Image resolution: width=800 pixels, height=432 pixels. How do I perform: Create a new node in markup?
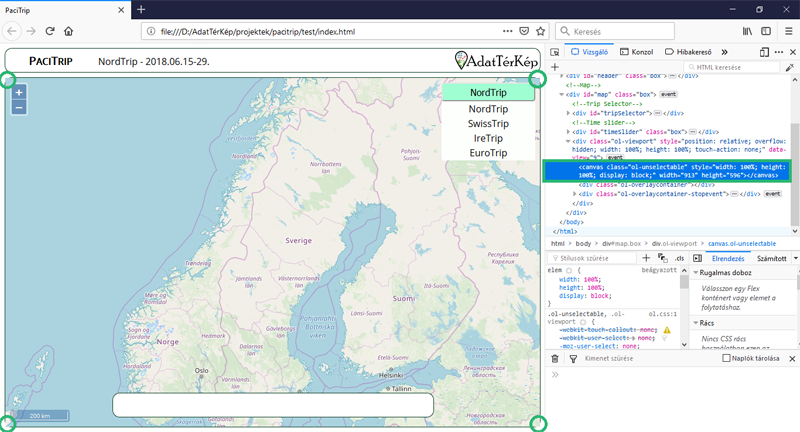tap(555, 67)
